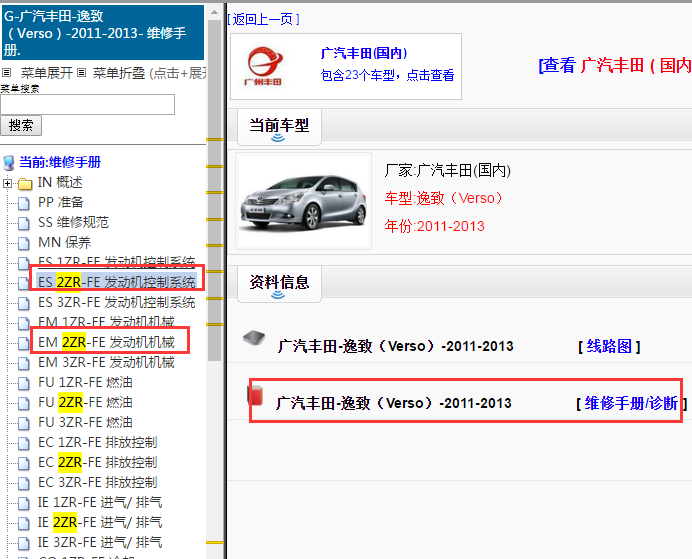The image size is (692, 559).
Task: Click the 搜索 button
Action: click(x=21, y=126)
